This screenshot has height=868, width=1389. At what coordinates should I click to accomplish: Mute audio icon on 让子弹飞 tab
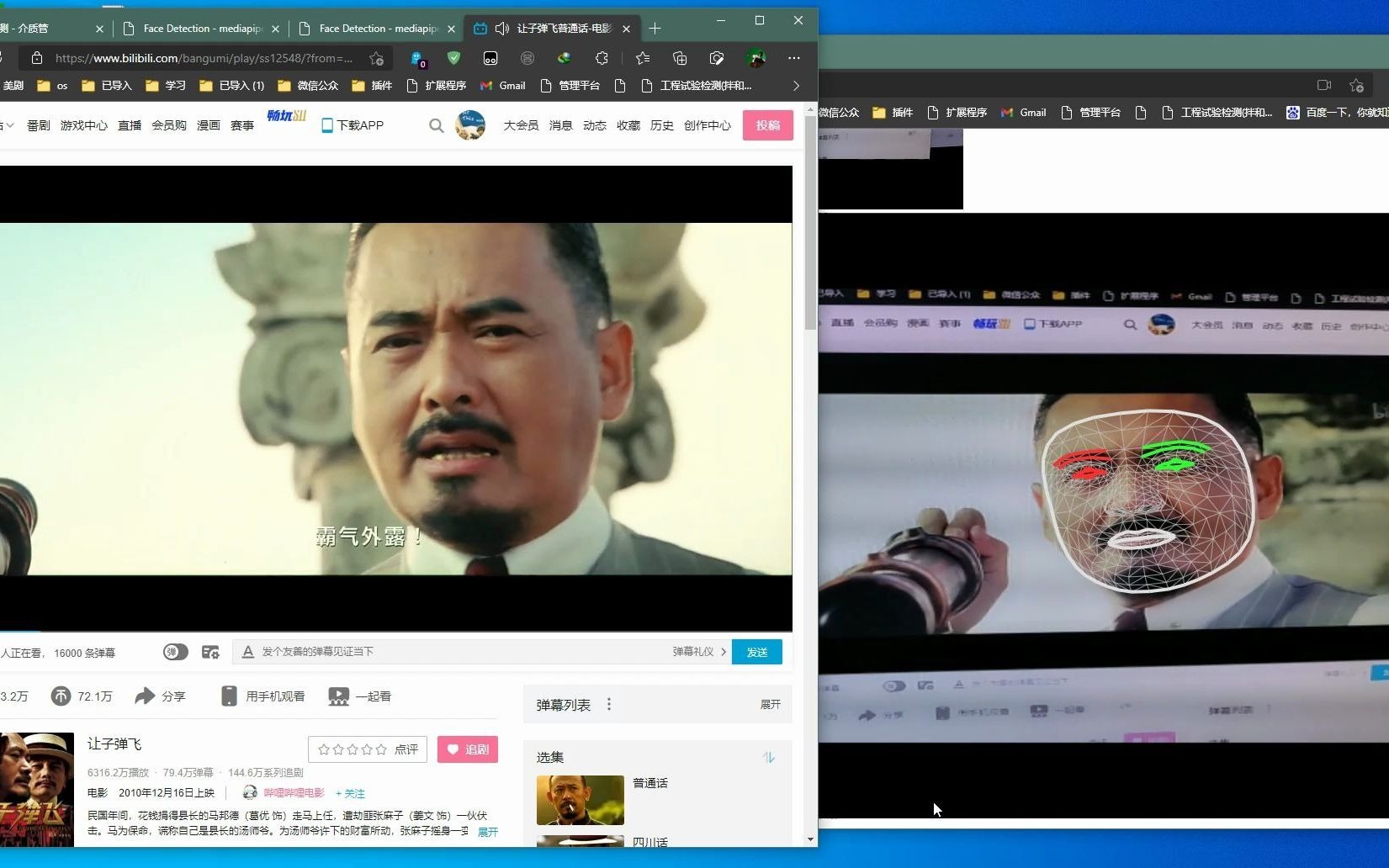pos(502,29)
